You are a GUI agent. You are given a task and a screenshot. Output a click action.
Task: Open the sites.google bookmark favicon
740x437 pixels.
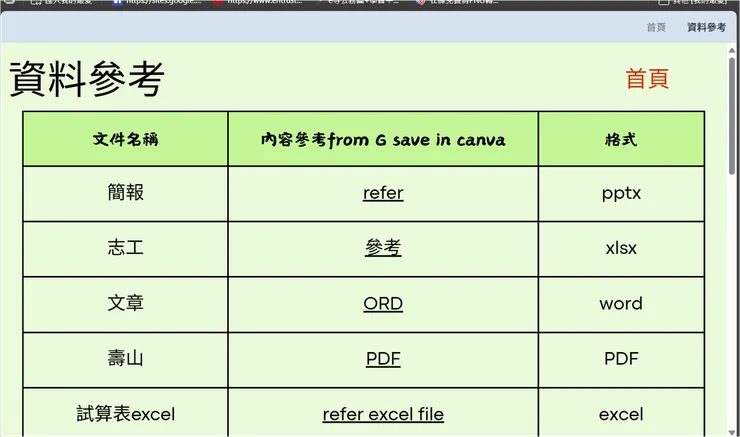(x=117, y=3)
